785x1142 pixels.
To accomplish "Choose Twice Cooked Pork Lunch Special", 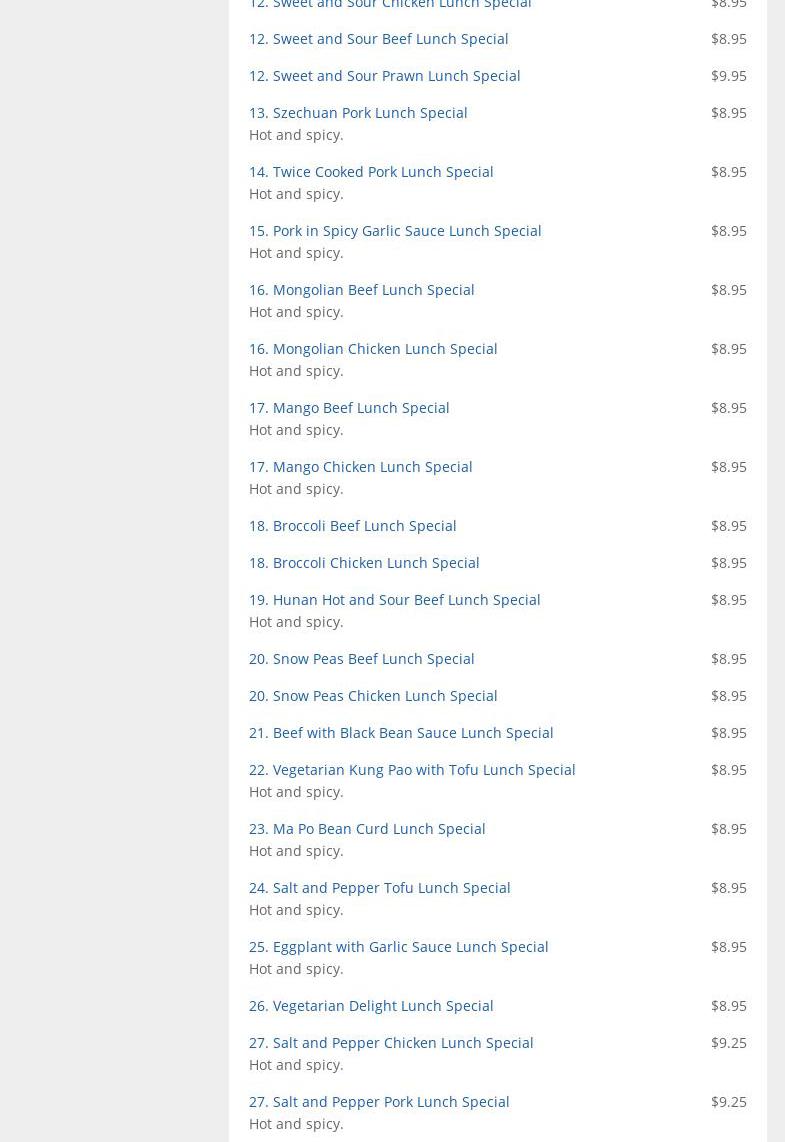I will click(x=371, y=172).
